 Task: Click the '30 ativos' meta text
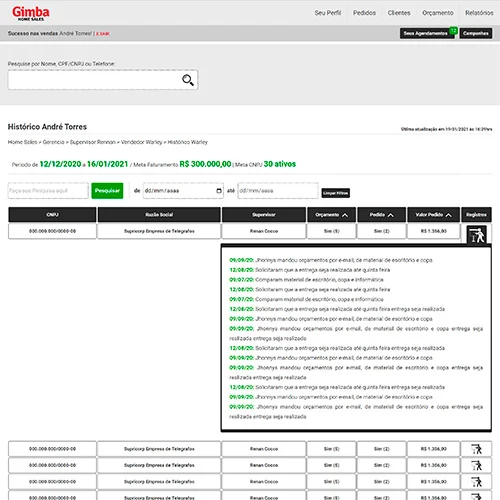click(x=280, y=164)
